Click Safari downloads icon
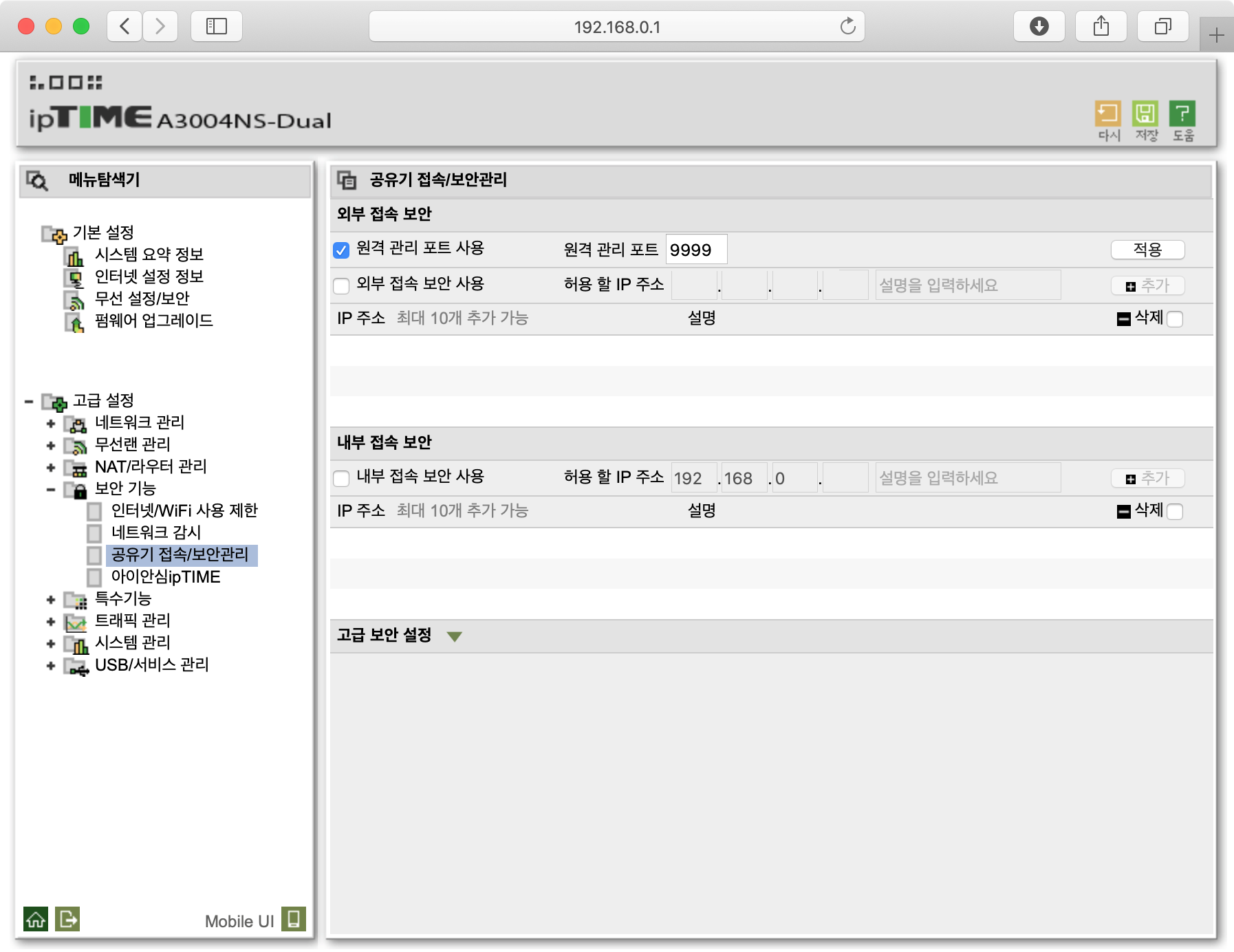Viewport: 1234px width, 952px height. [x=1039, y=27]
